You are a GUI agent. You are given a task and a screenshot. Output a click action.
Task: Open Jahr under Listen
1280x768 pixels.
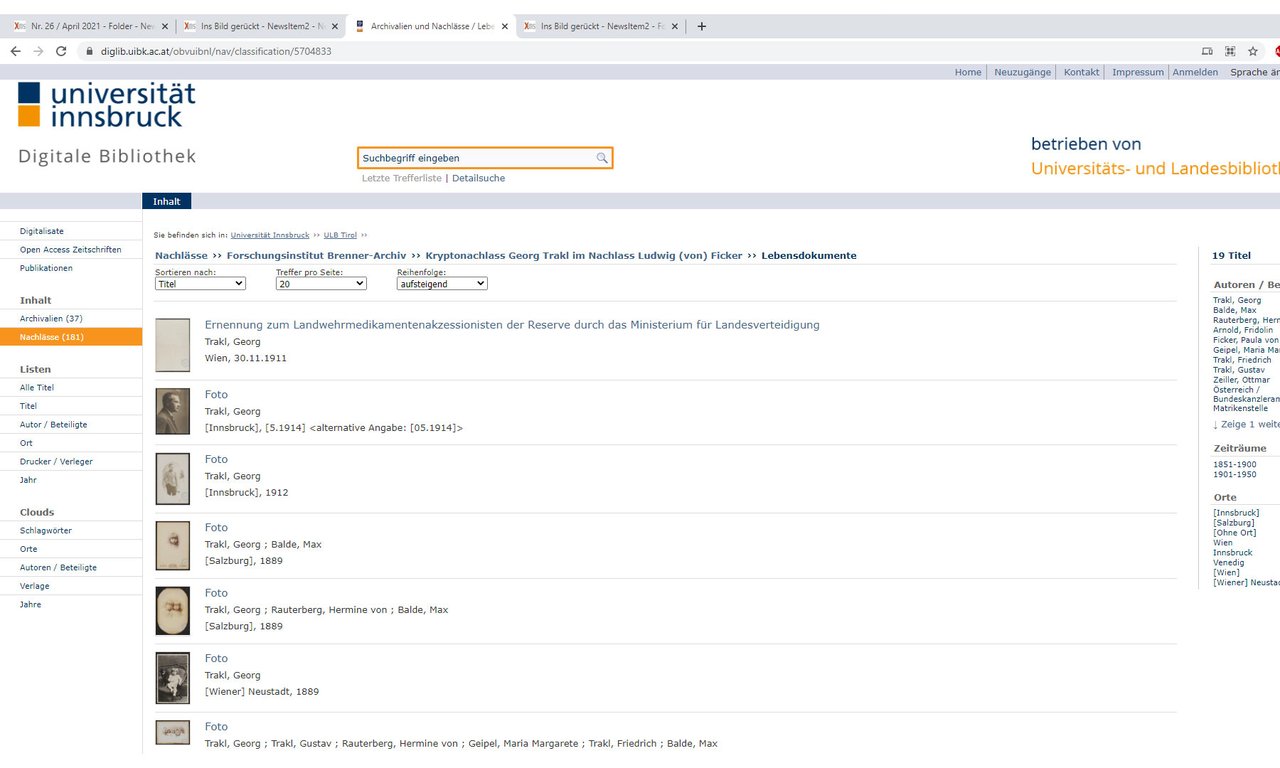[28, 480]
